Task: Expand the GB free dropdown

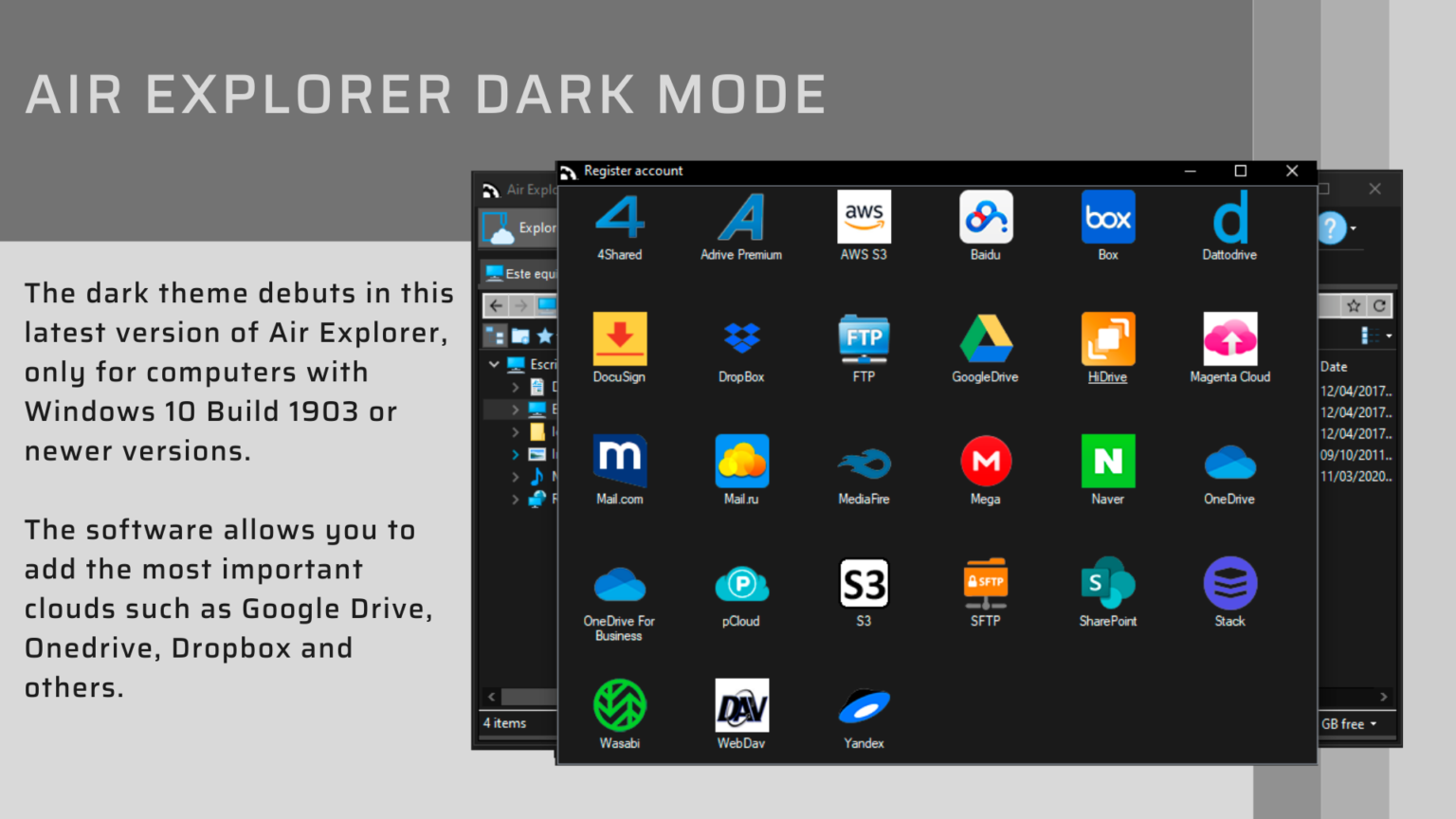Action: point(1374,723)
